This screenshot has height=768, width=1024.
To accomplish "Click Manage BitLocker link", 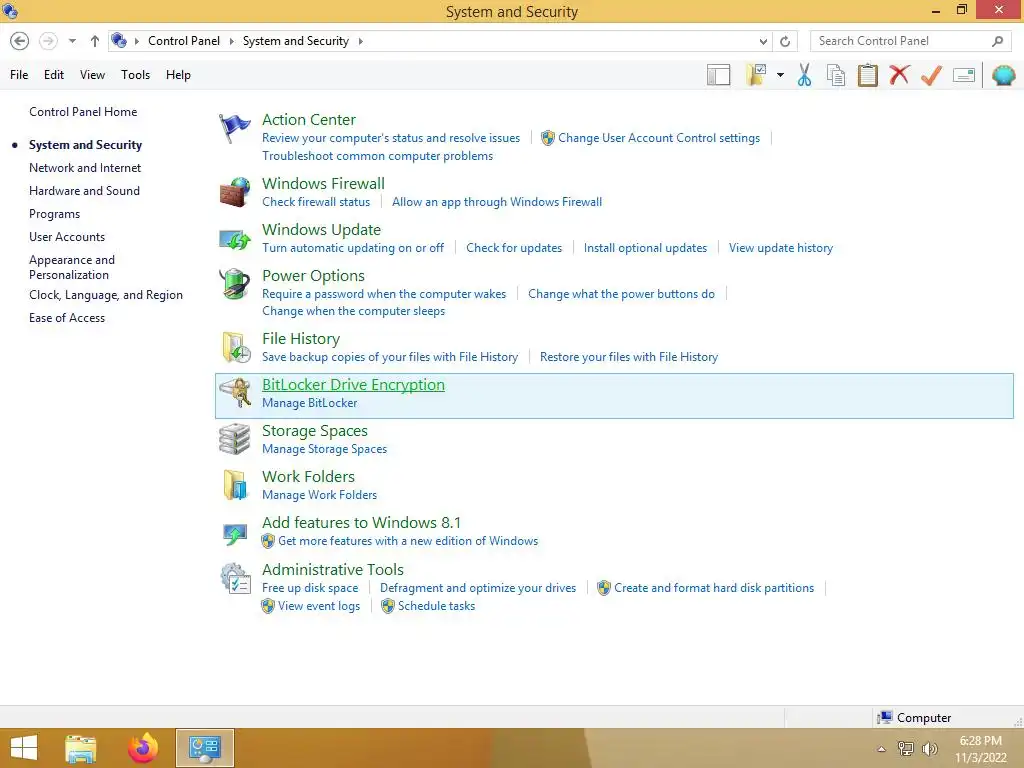I will pos(310,403).
